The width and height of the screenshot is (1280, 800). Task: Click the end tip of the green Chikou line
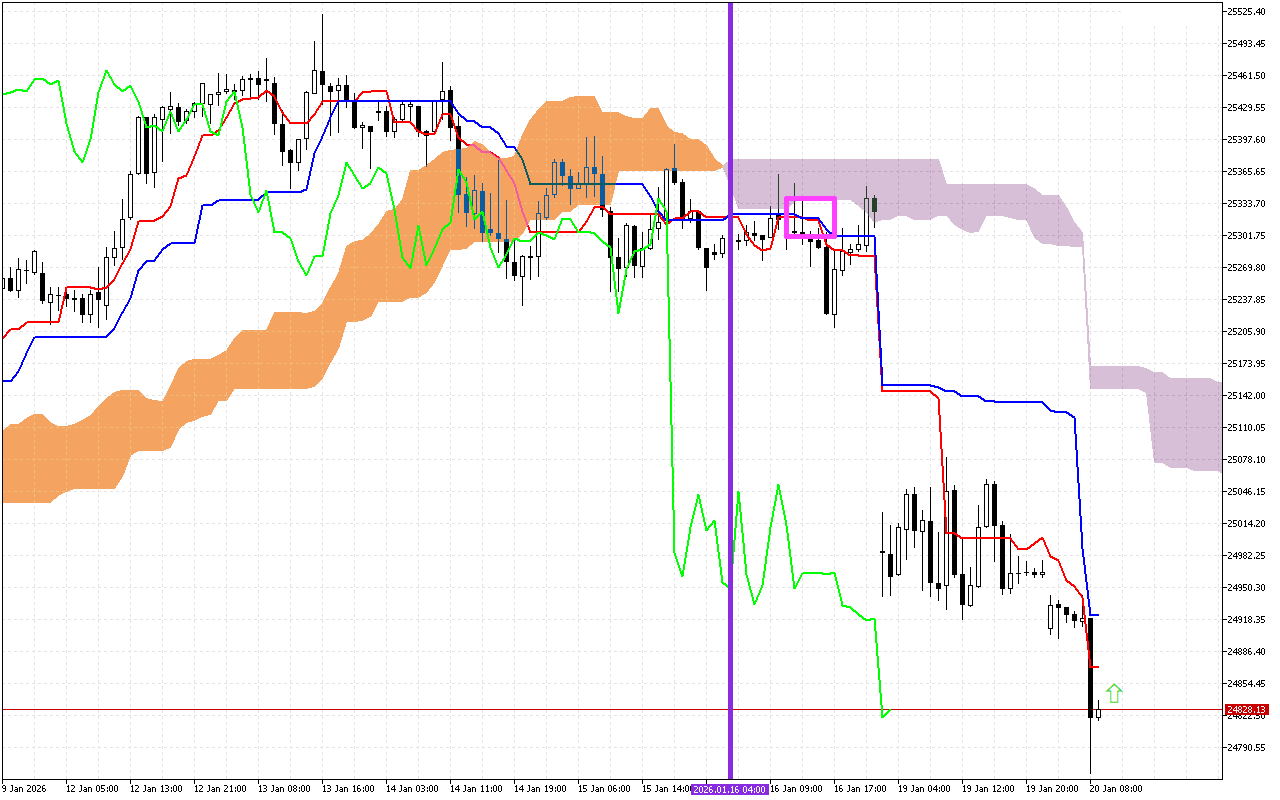(x=885, y=714)
